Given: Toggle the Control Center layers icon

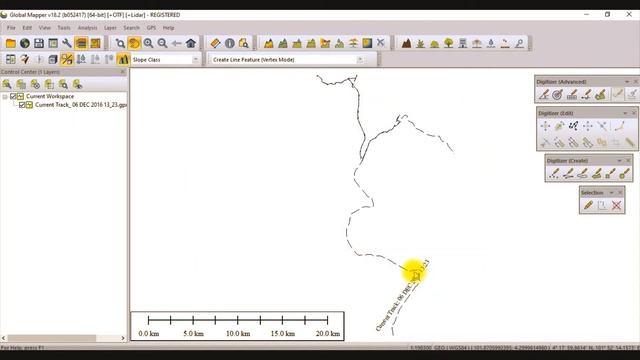Looking at the screenshot, I should pos(81,43).
